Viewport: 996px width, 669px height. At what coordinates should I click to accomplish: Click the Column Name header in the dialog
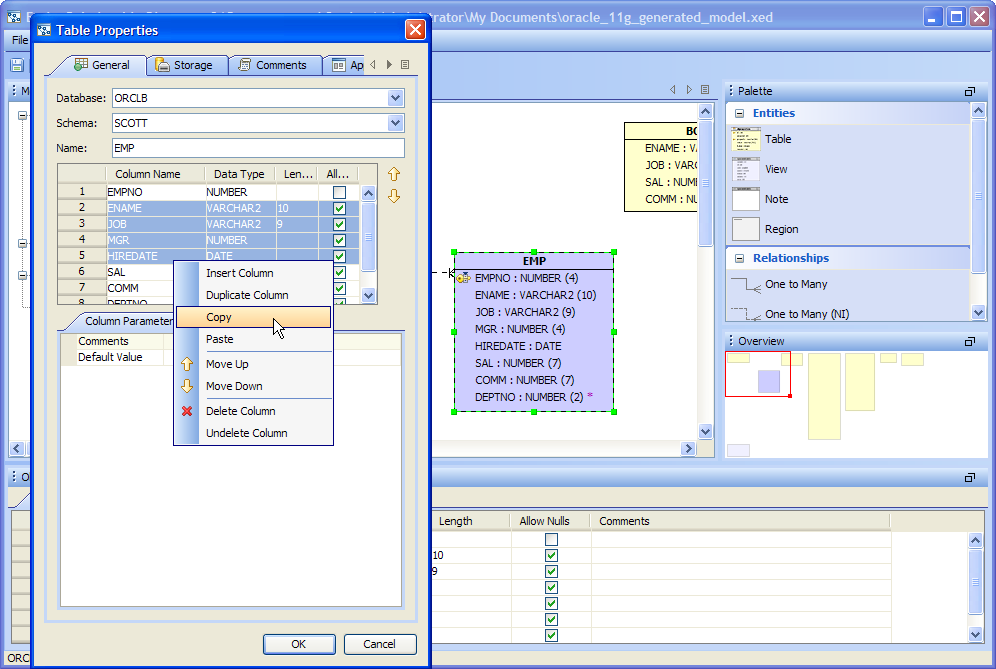(155, 174)
